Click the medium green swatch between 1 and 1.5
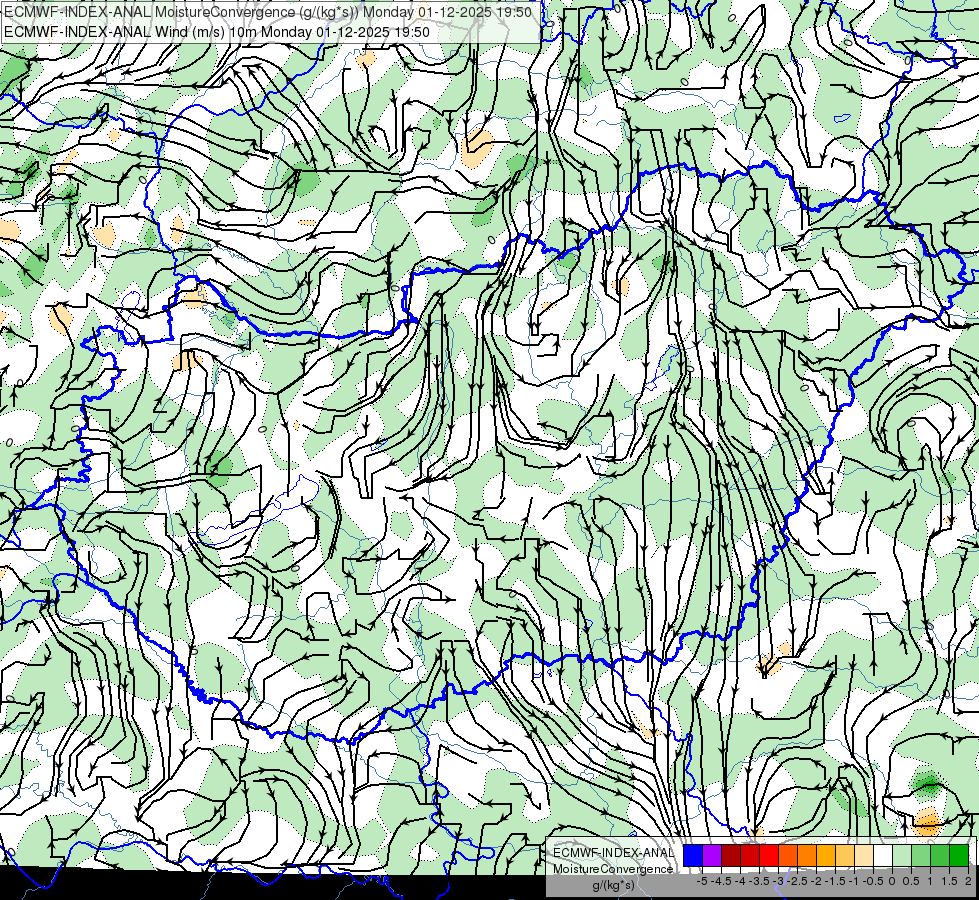 [940, 856]
